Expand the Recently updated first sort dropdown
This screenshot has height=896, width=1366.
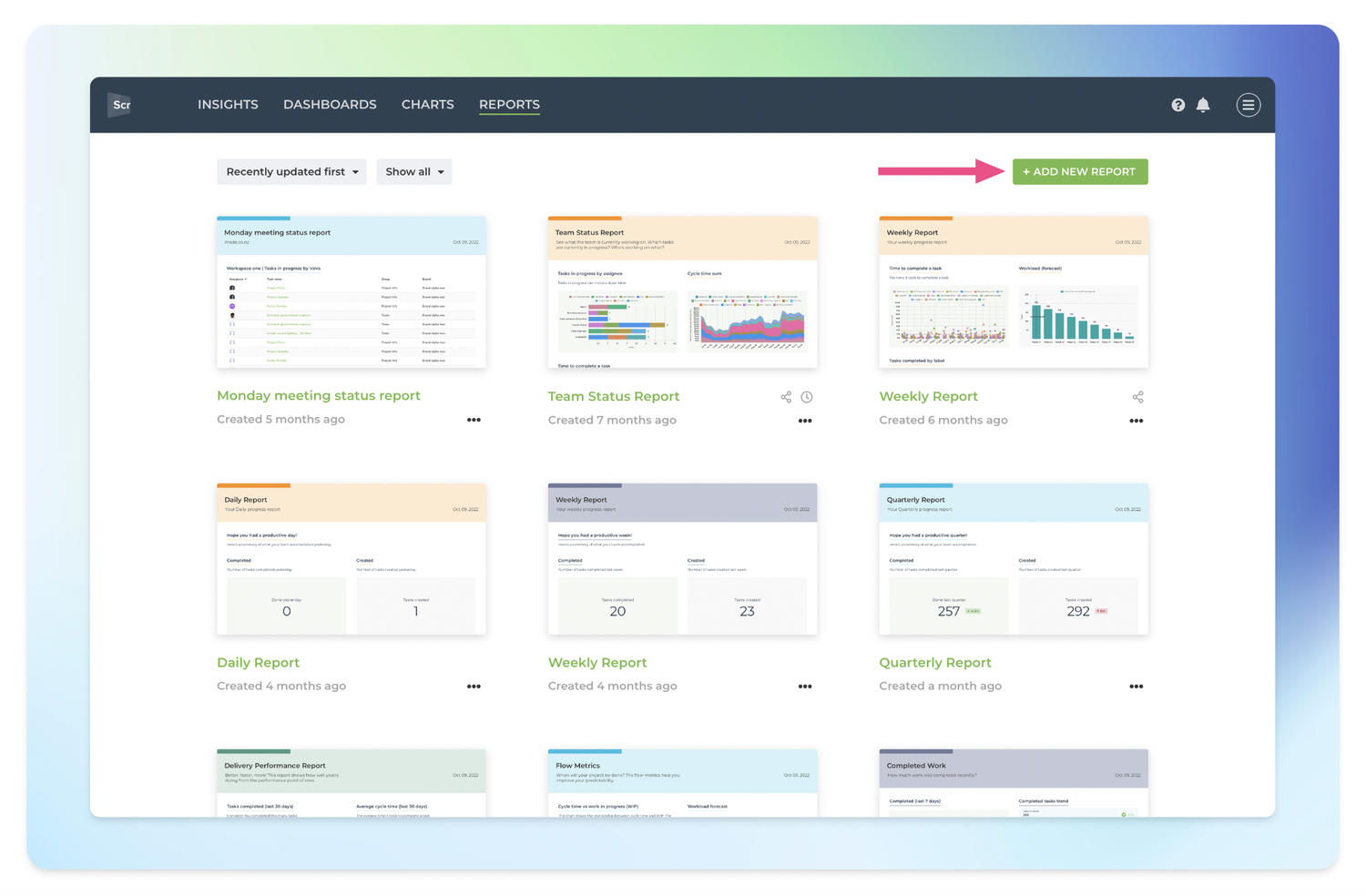click(291, 171)
